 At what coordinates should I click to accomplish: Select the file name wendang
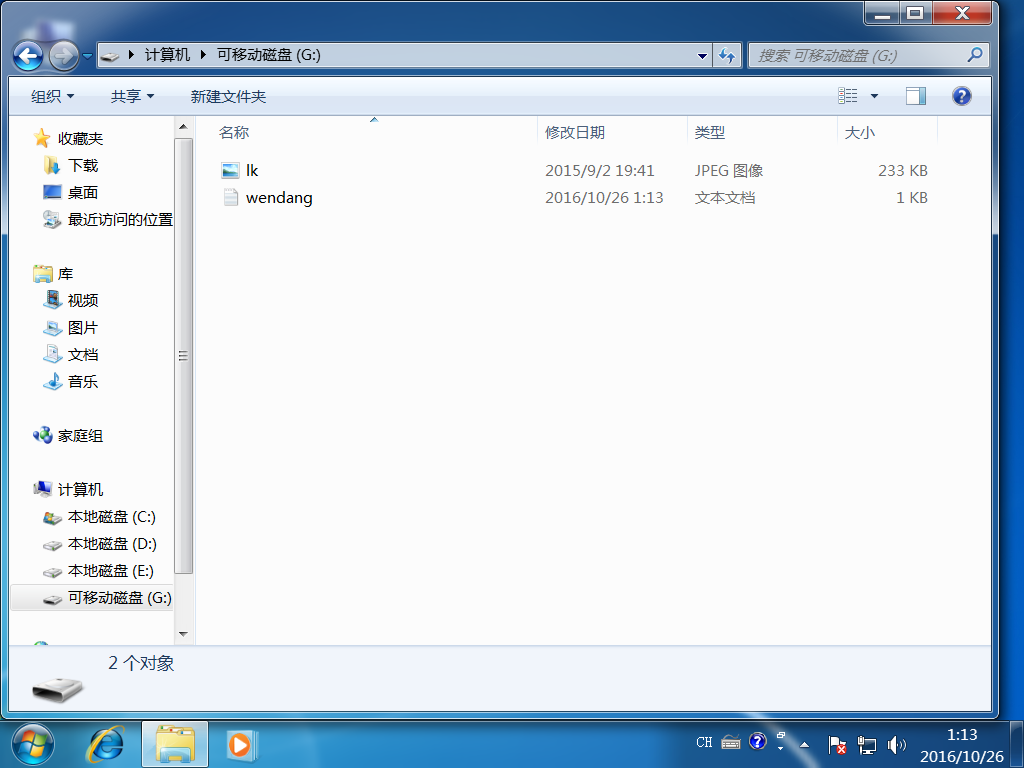pyautogui.click(x=279, y=198)
